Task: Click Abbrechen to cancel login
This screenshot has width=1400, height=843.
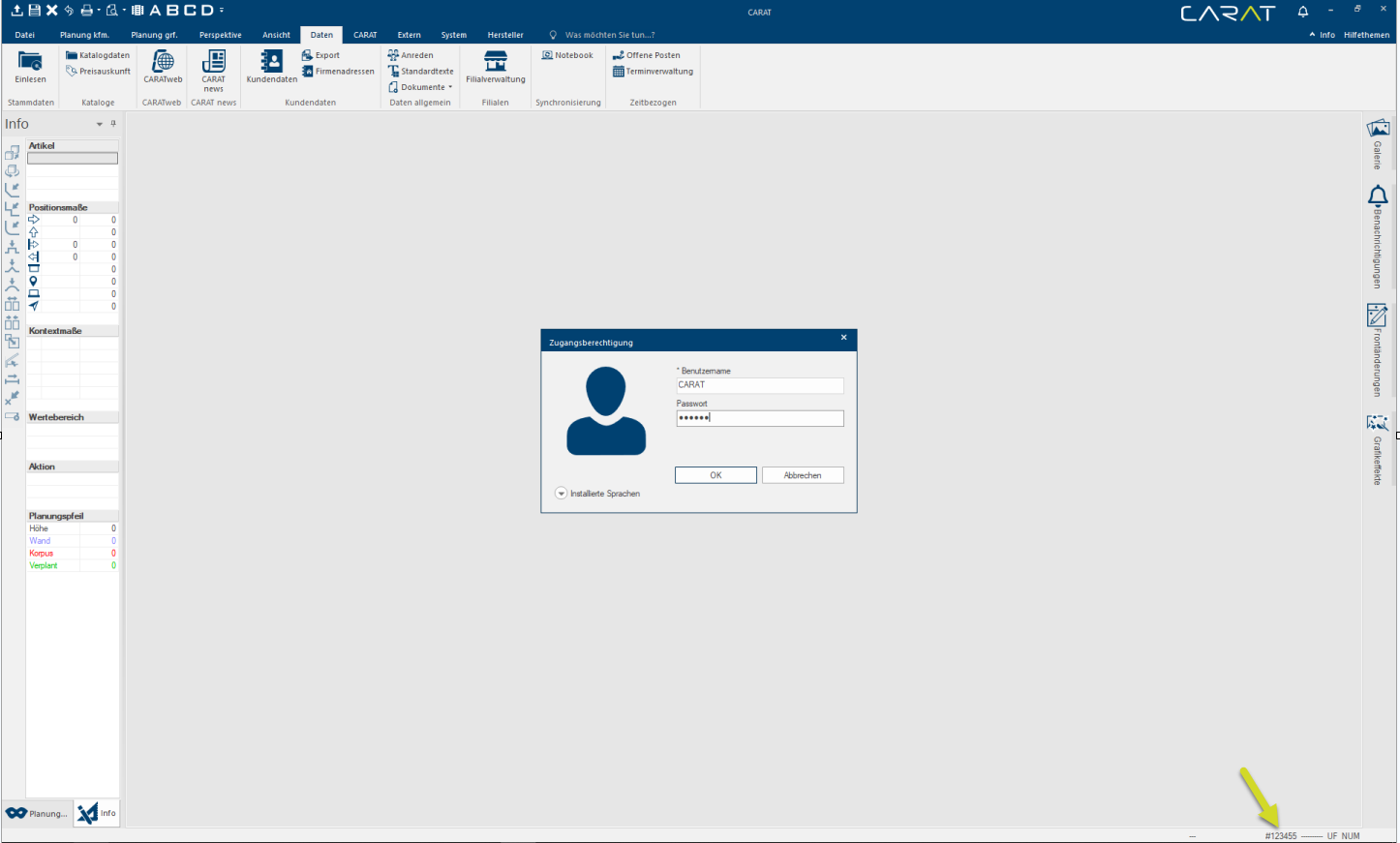Action: pos(803,475)
